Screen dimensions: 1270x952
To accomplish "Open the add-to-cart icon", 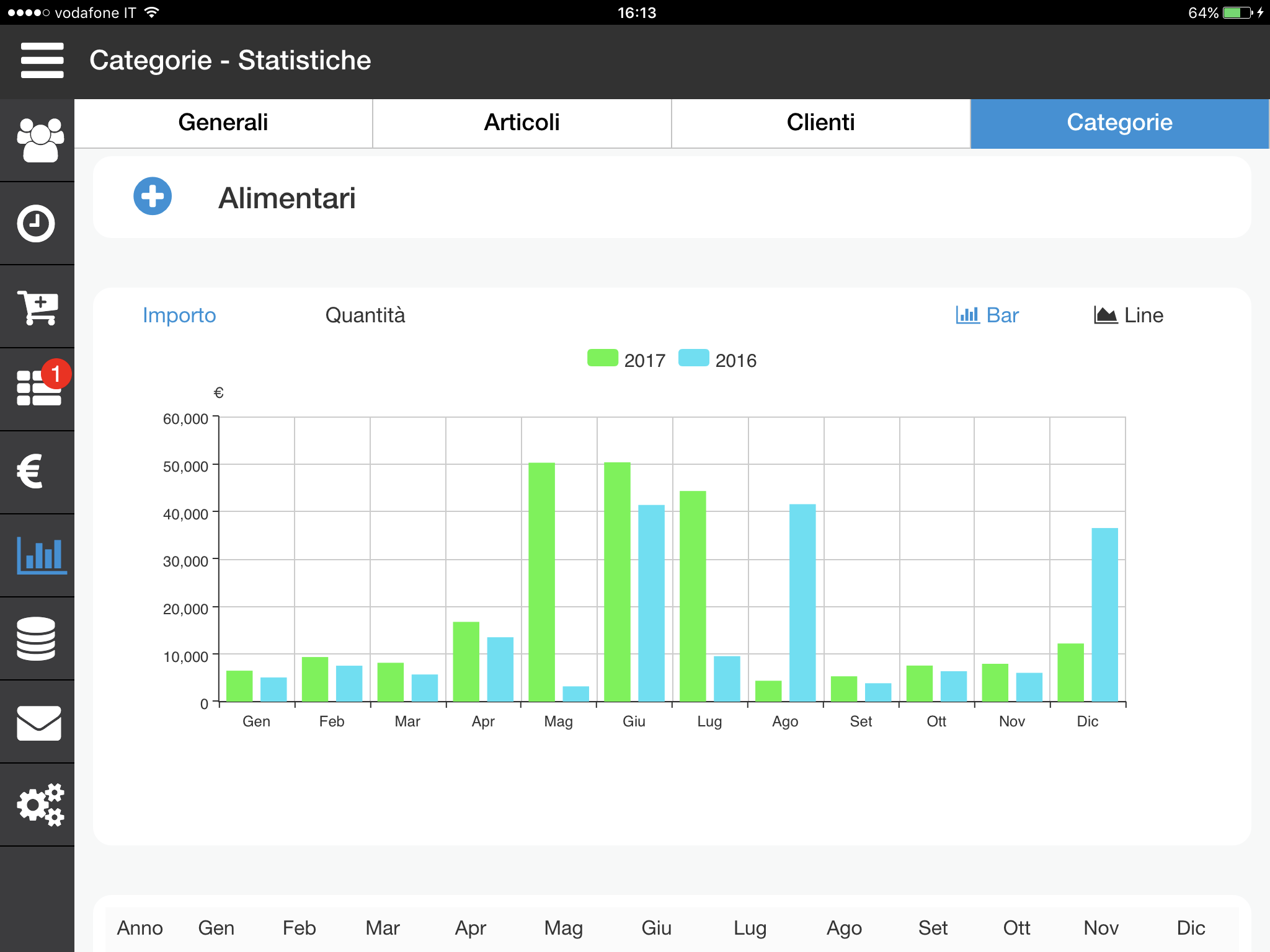I will click(37, 307).
